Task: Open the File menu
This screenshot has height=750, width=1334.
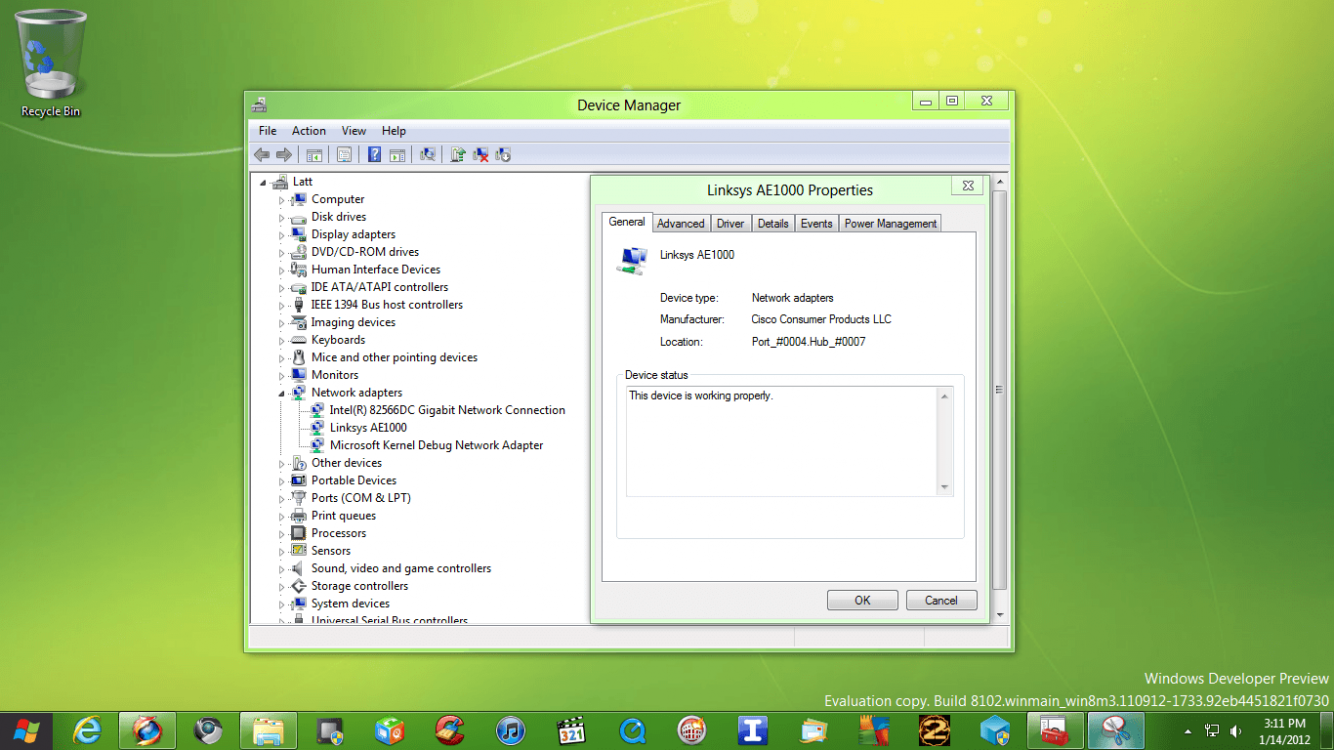Action: pyautogui.click(x=268, y=131)
